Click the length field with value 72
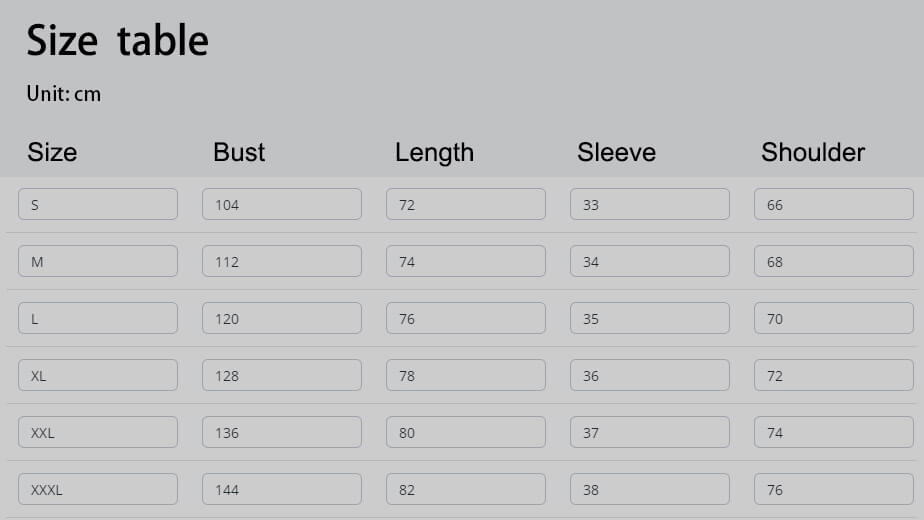 tap(466, 204)
